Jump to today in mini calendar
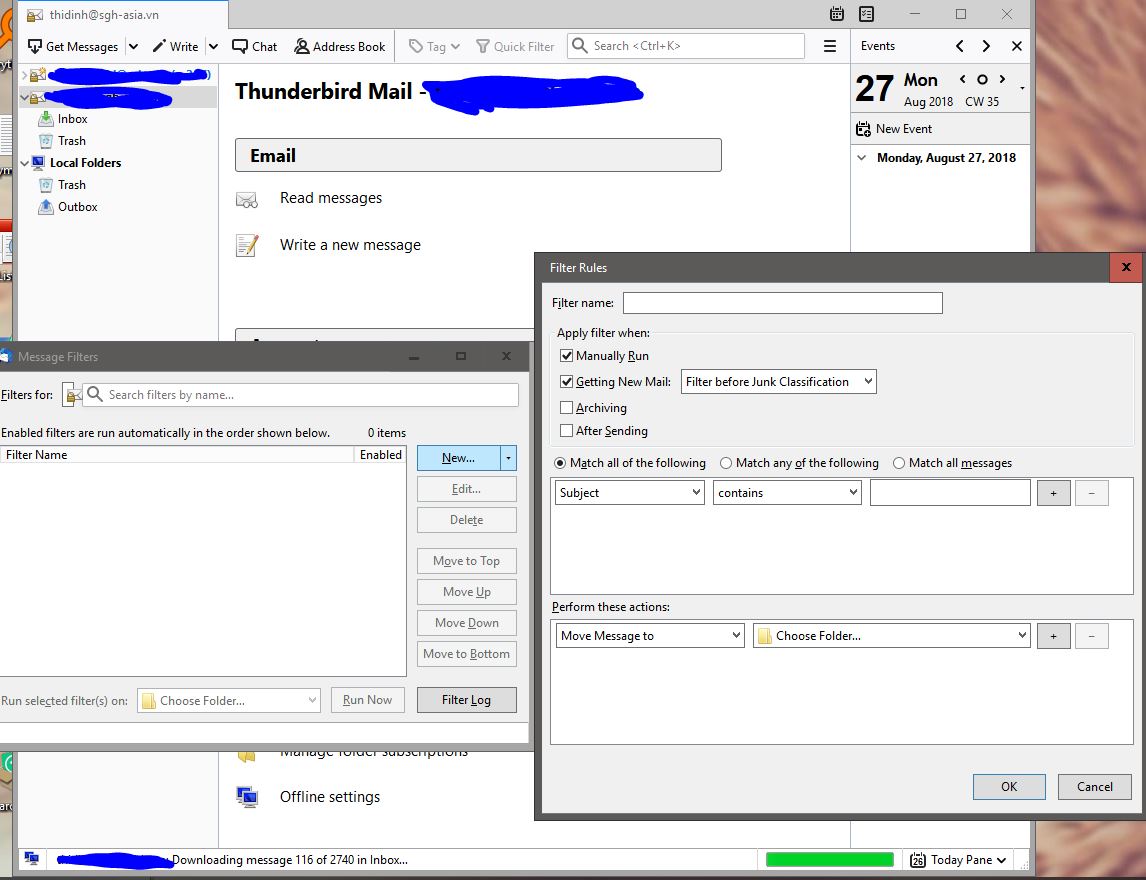The height and width of the screenshot is (880, 1146). pyautogui.click(x=982, y=80)
